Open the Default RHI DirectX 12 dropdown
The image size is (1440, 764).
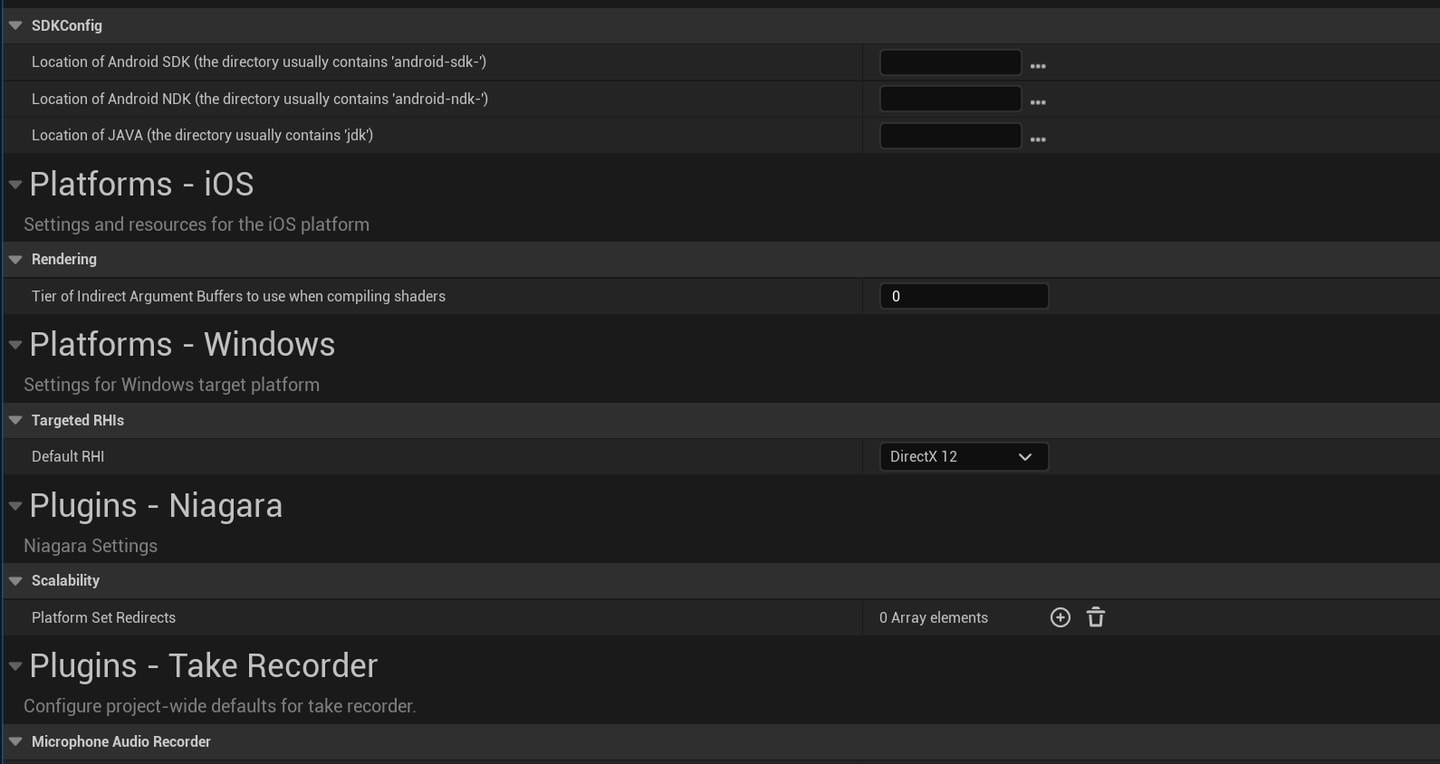964,456
